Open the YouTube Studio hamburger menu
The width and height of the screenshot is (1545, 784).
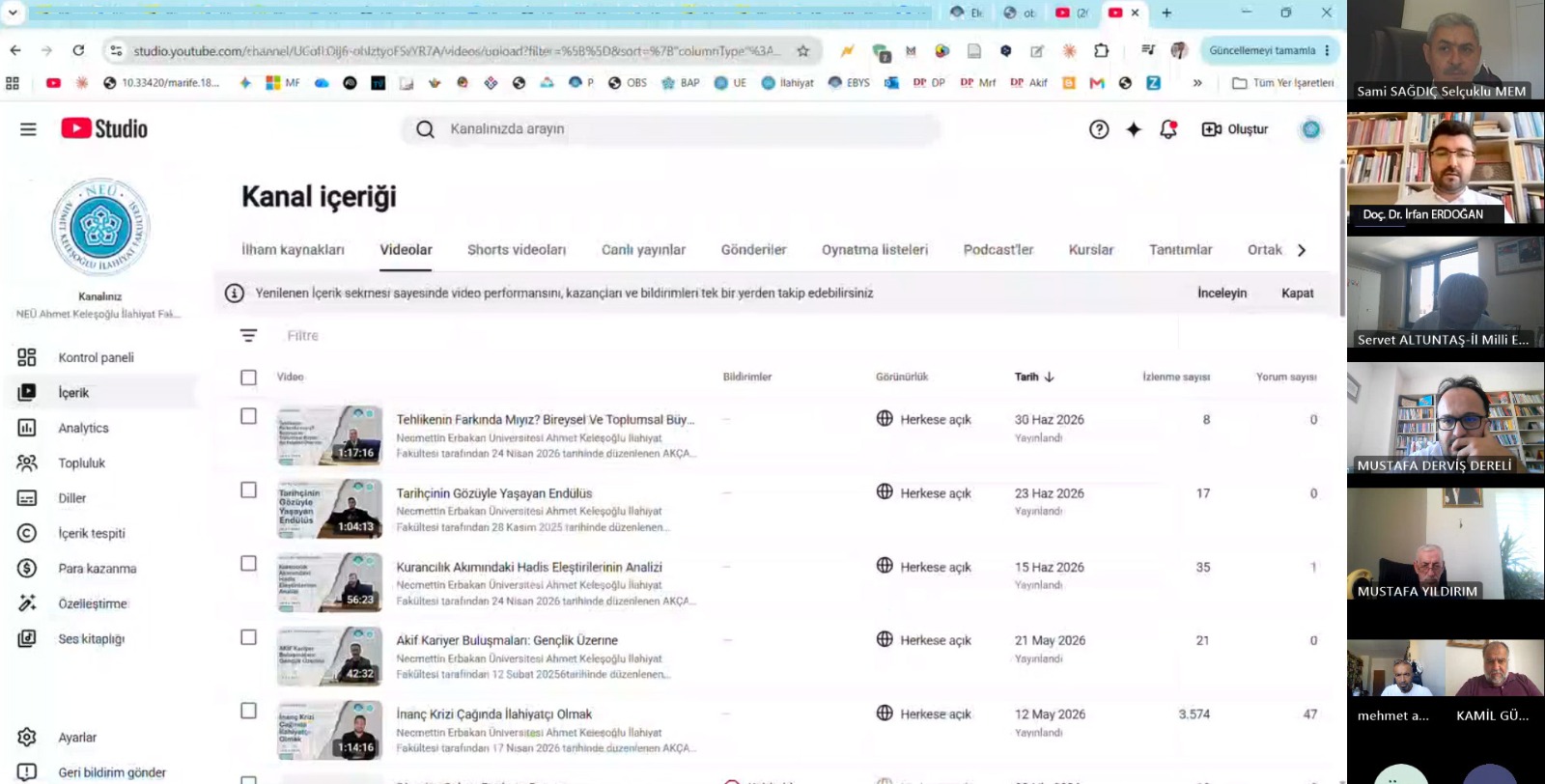28,129
